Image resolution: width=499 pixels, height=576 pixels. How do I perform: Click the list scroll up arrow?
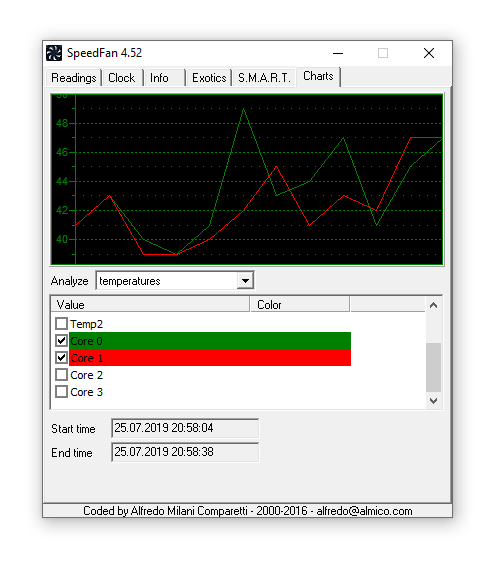[x=434, y=305]
